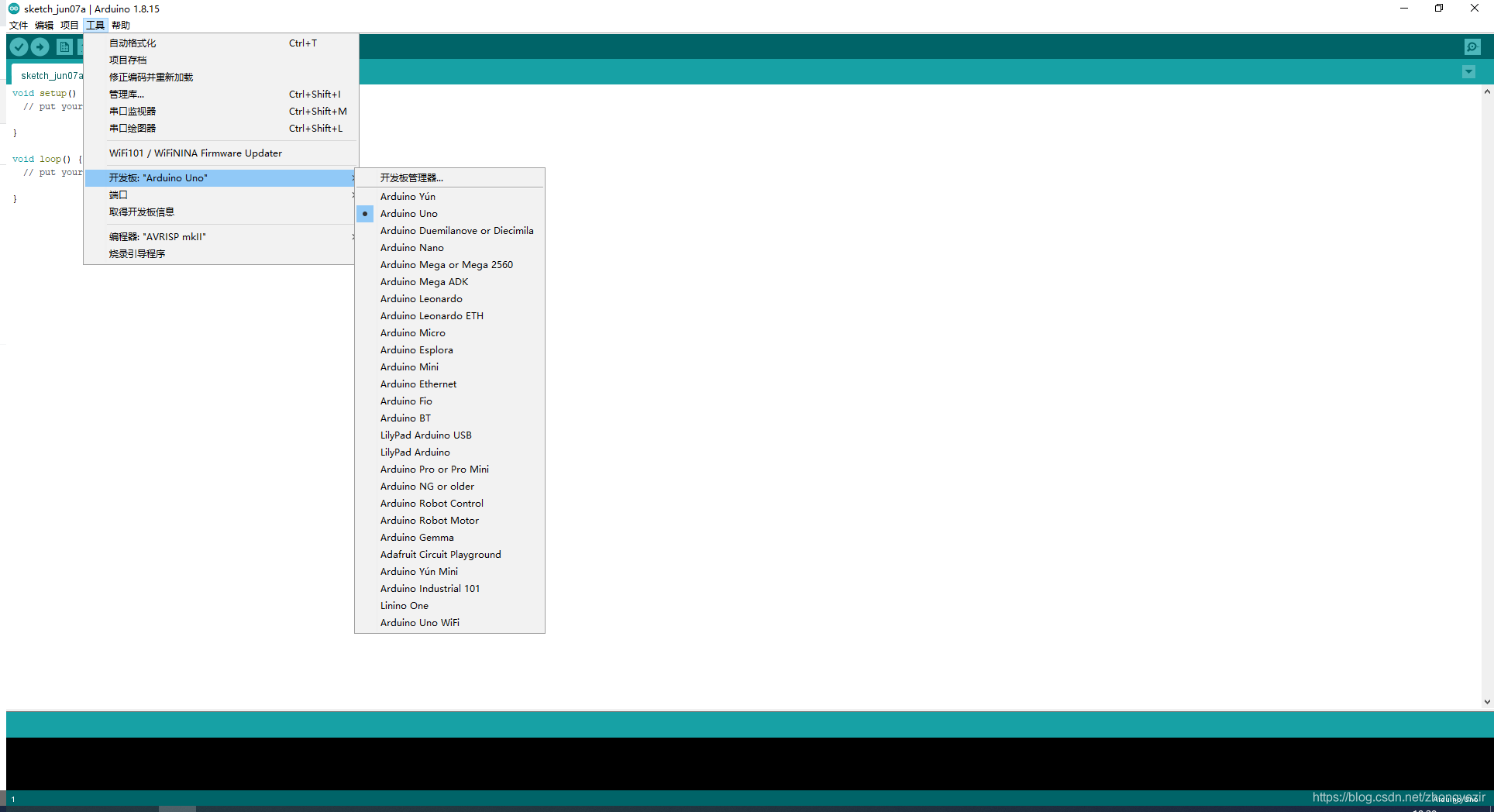This screenshot has width=1494, height=812.
Task: Choose 自动格式化 menu entry
Action: (x=221, y=43)
